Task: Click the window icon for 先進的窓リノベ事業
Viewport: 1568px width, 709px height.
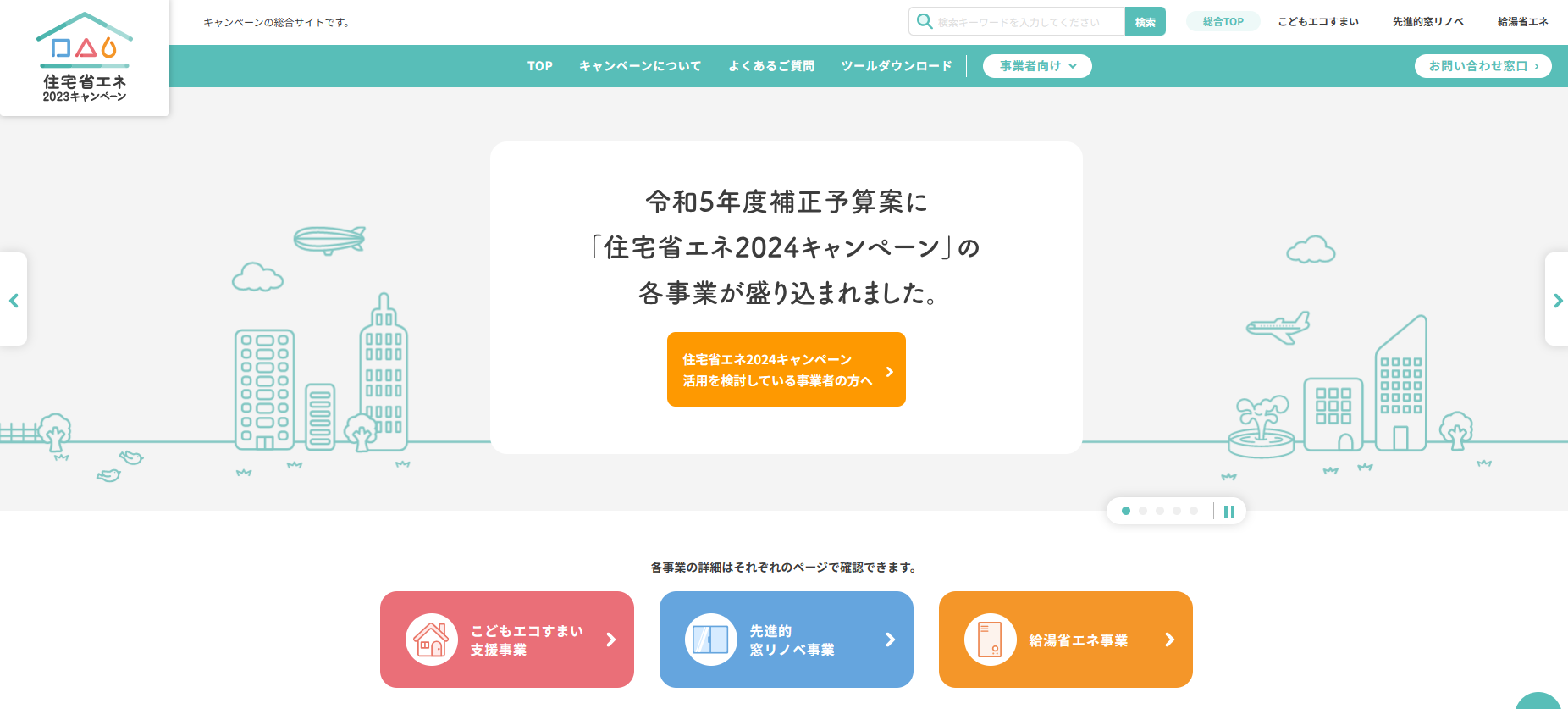Action: coord(710,640)
